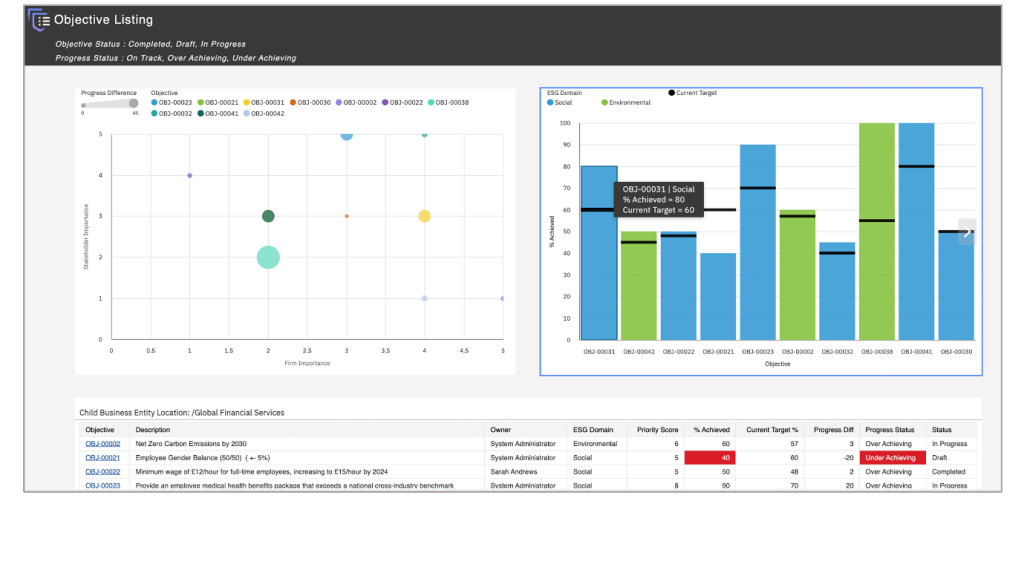Image resolution: width=1024 pixels, height=576 pixels.
Task: Select the yellow OBJ-00031 bubble
Action: coord(424,216)
